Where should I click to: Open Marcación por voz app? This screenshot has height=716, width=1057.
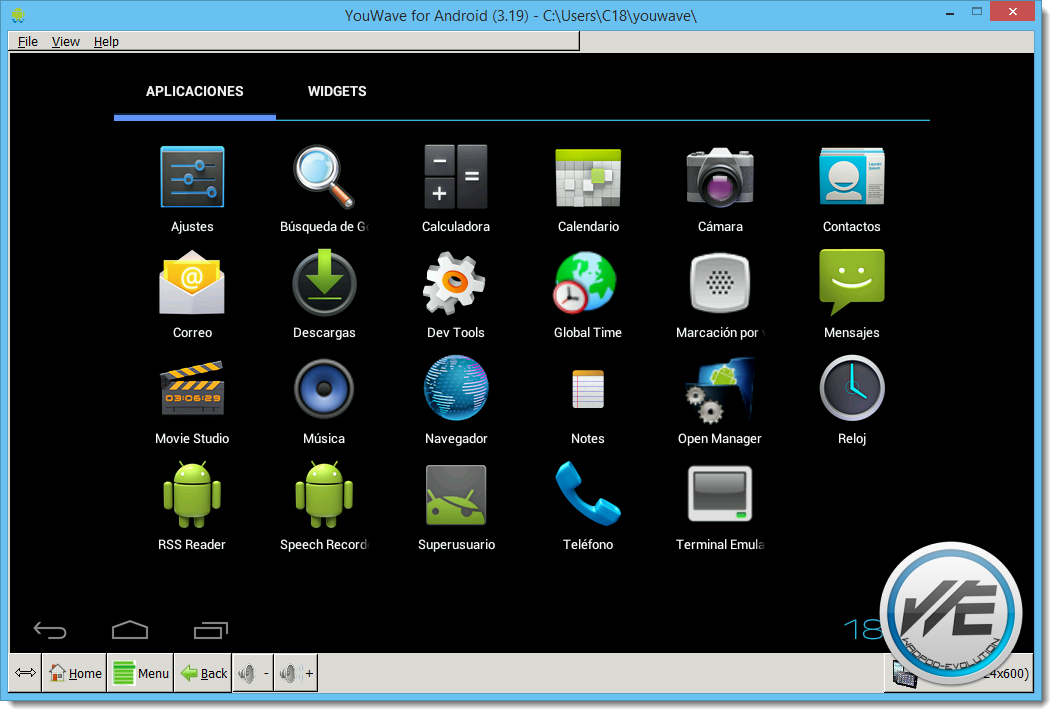click(720, 282)
